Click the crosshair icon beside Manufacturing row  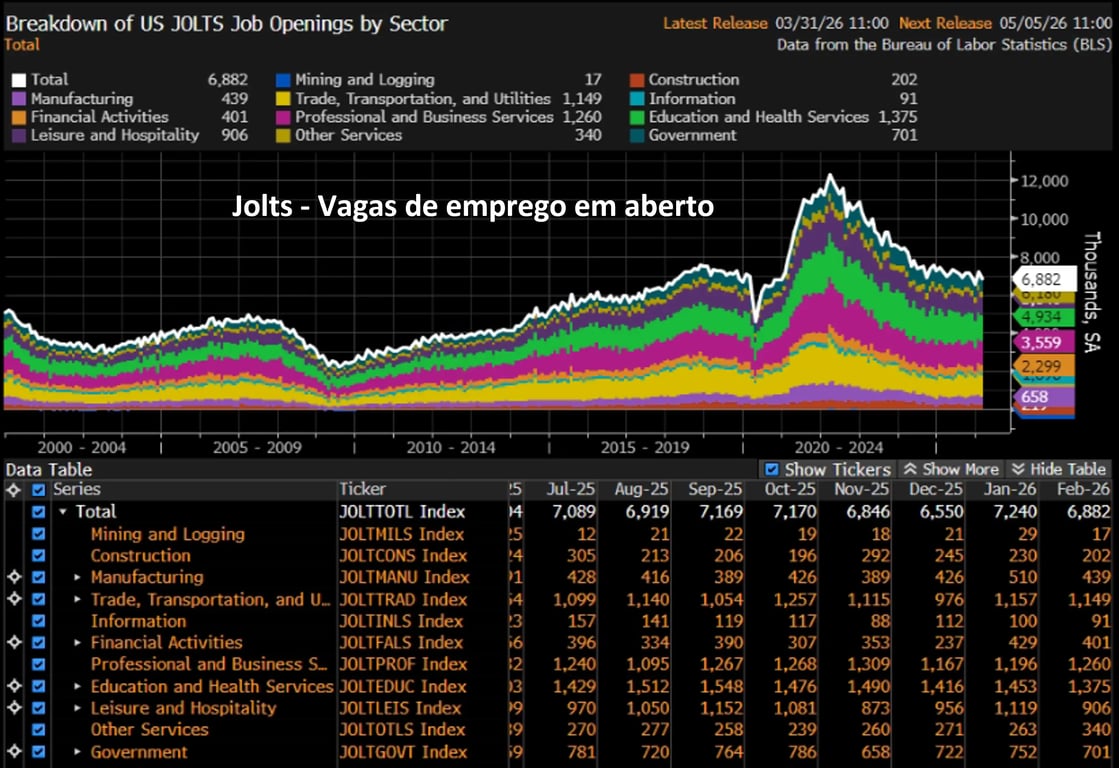coord(13,577)
